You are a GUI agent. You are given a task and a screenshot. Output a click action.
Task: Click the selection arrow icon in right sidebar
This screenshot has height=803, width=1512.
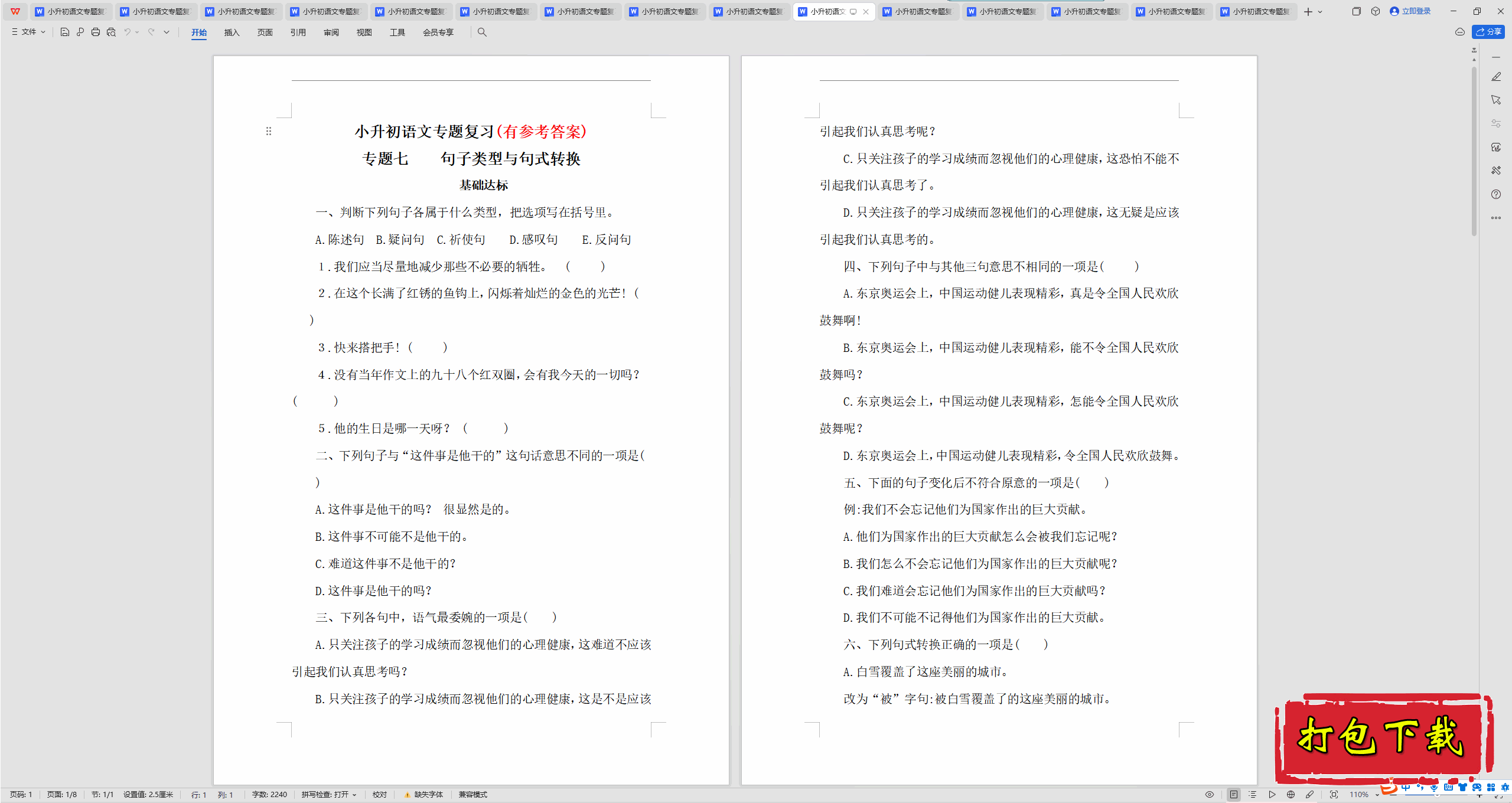tap(1496, 100)
